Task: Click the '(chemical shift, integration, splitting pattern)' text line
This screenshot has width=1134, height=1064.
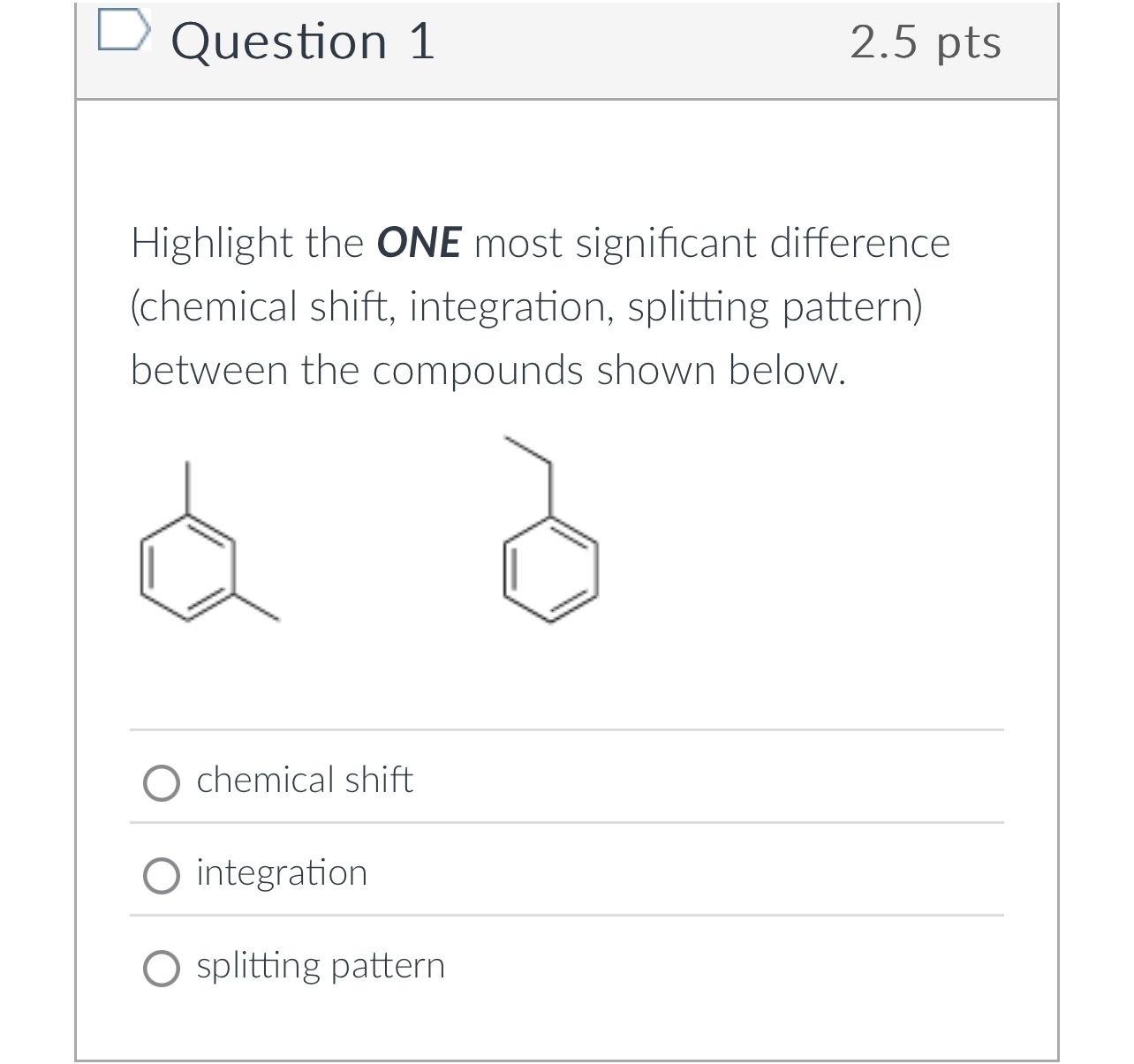Action: [526, 307]
